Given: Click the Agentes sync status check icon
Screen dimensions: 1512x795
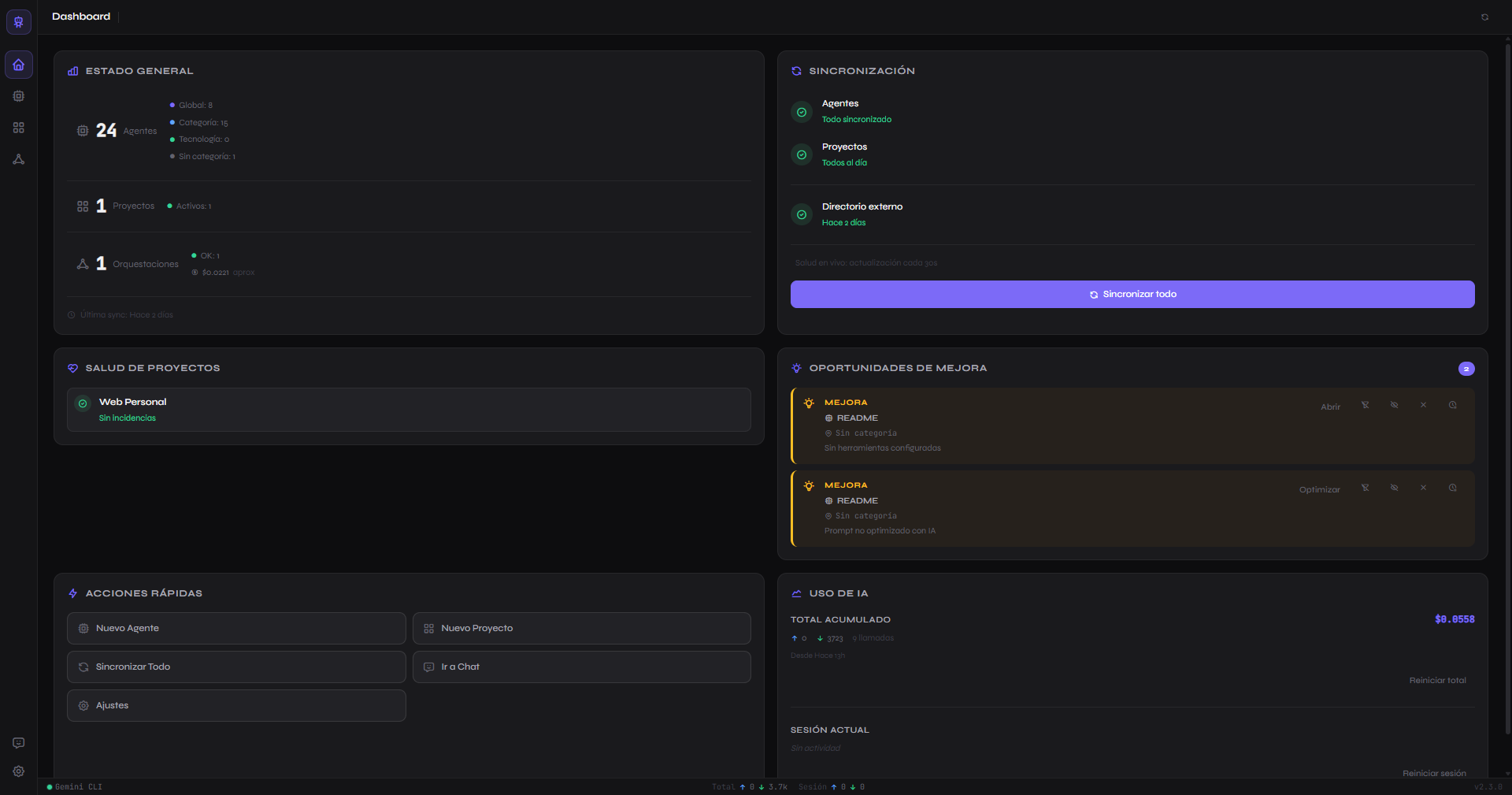Looking at the screenshot, I should [x=802, y=112].
